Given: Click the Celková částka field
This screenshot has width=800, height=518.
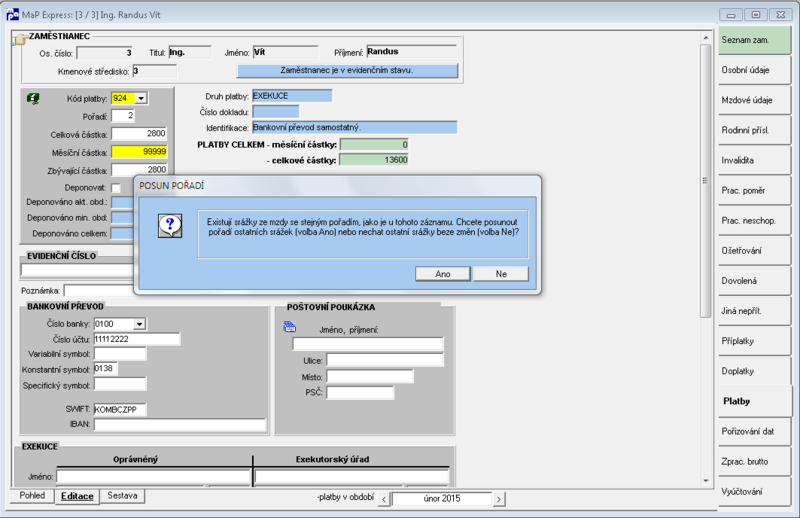Looking at the screenshot, I should pos(139,134).
